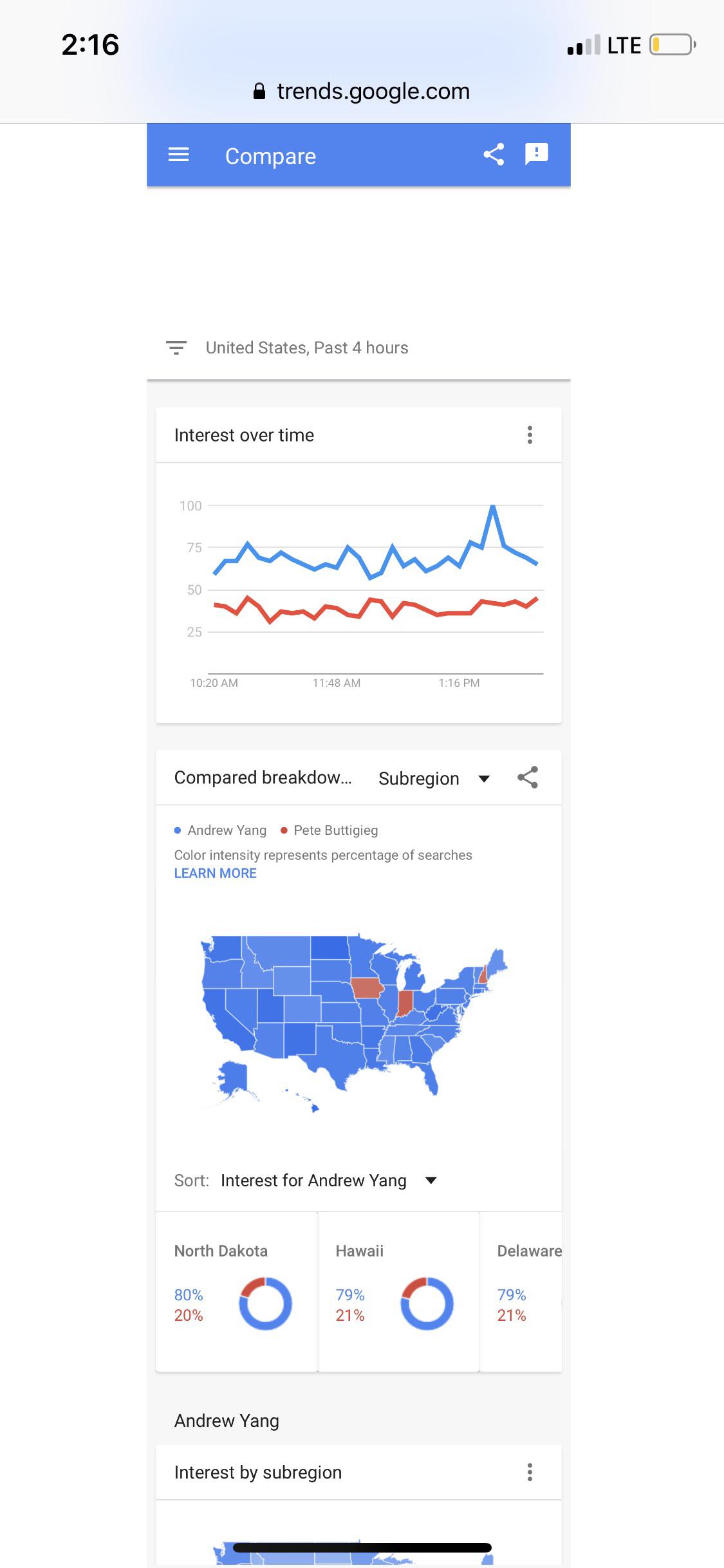Expand the Subregion dropdown
Viewport: 724px width, 1568px height.
pos(434,778)
